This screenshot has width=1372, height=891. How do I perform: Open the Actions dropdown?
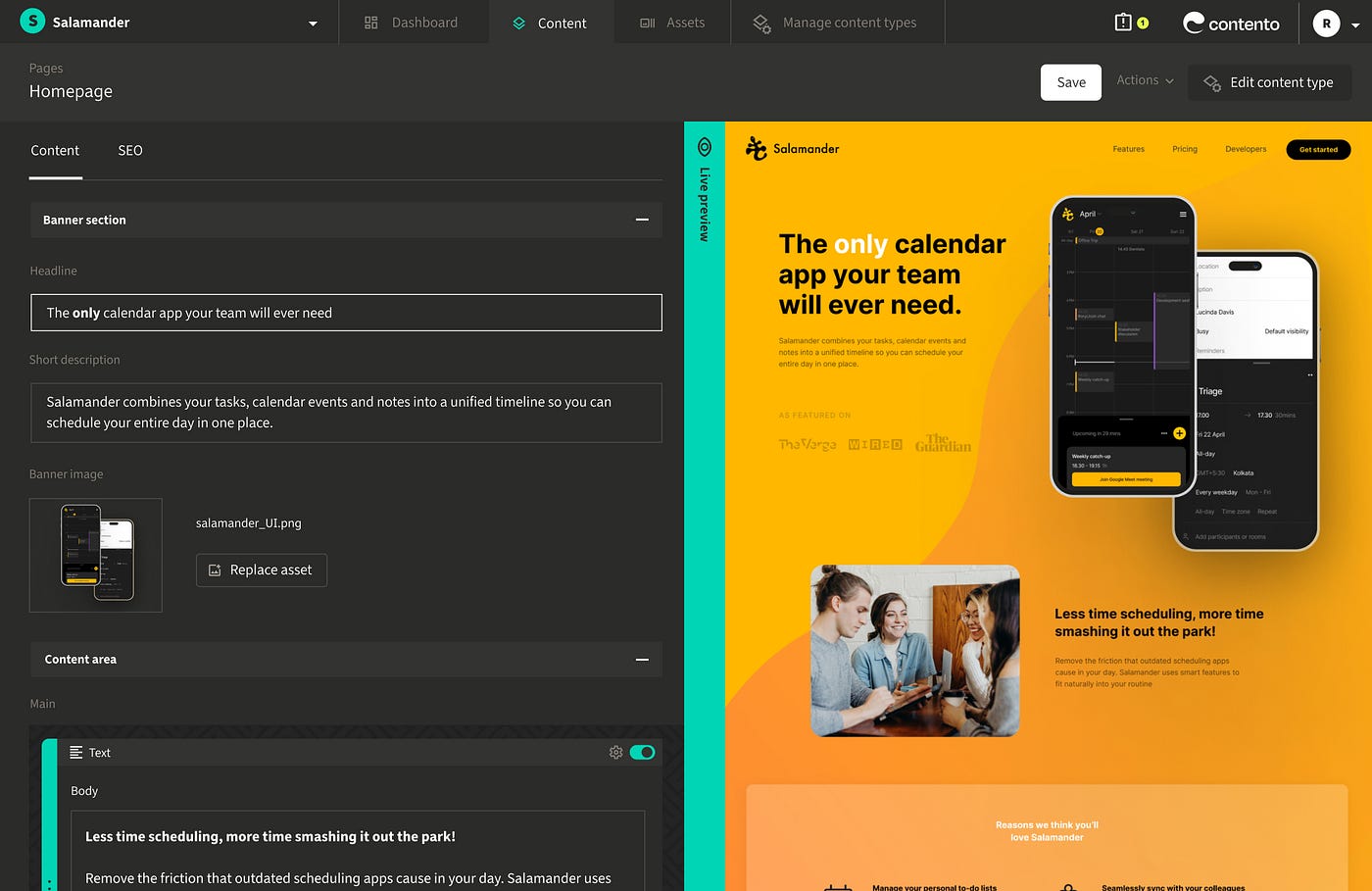pos(1145,80)
